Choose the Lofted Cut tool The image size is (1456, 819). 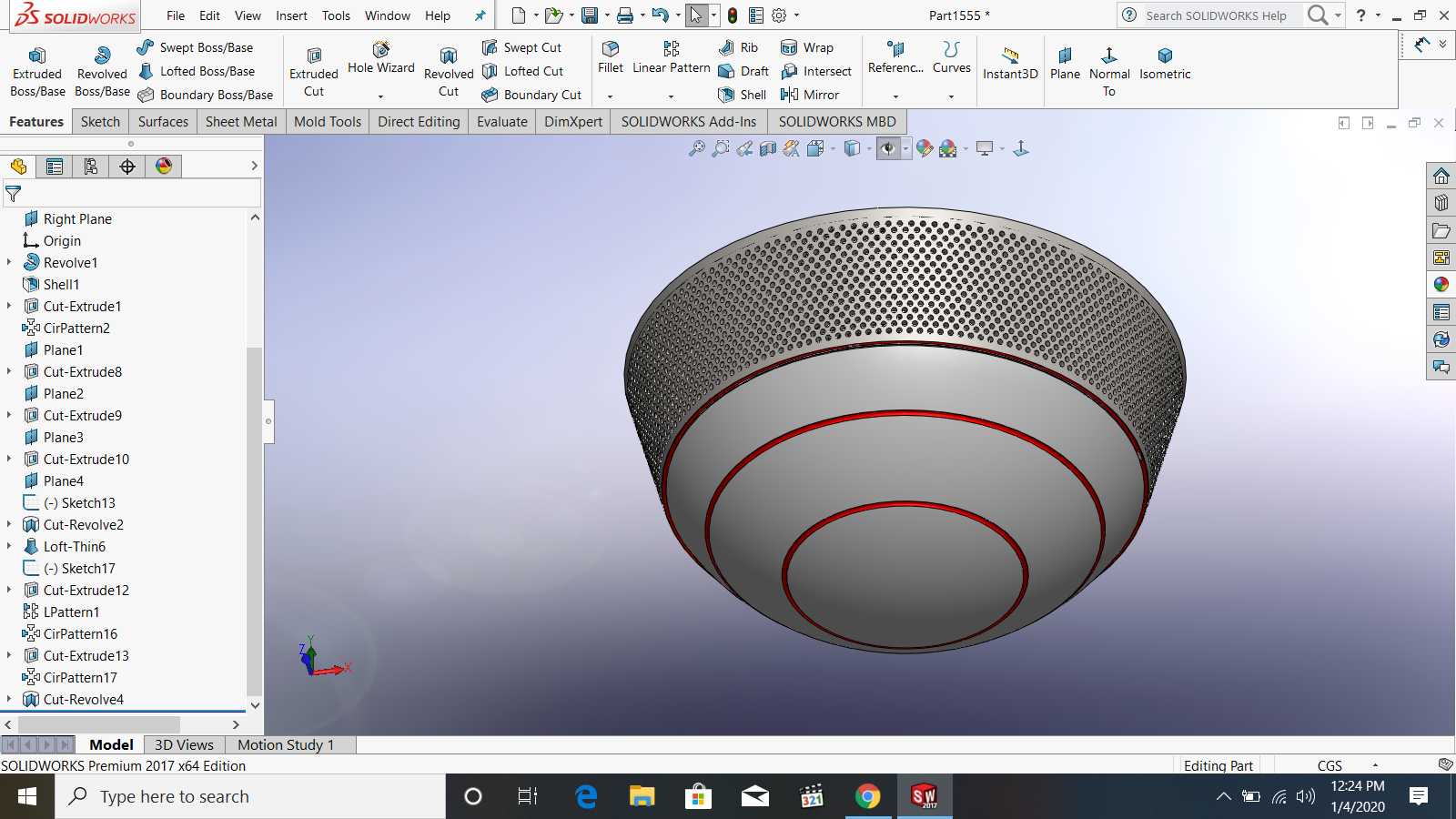522,71
